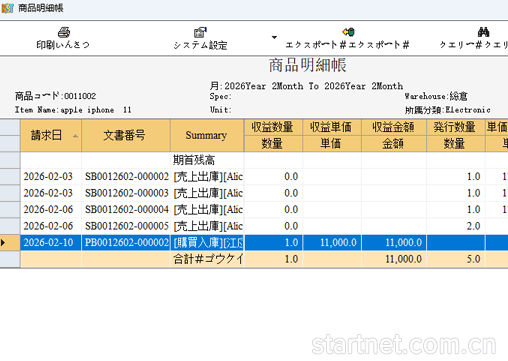Click the 発行数量 group header
The image size is (508, 361).
pos(455,127)
